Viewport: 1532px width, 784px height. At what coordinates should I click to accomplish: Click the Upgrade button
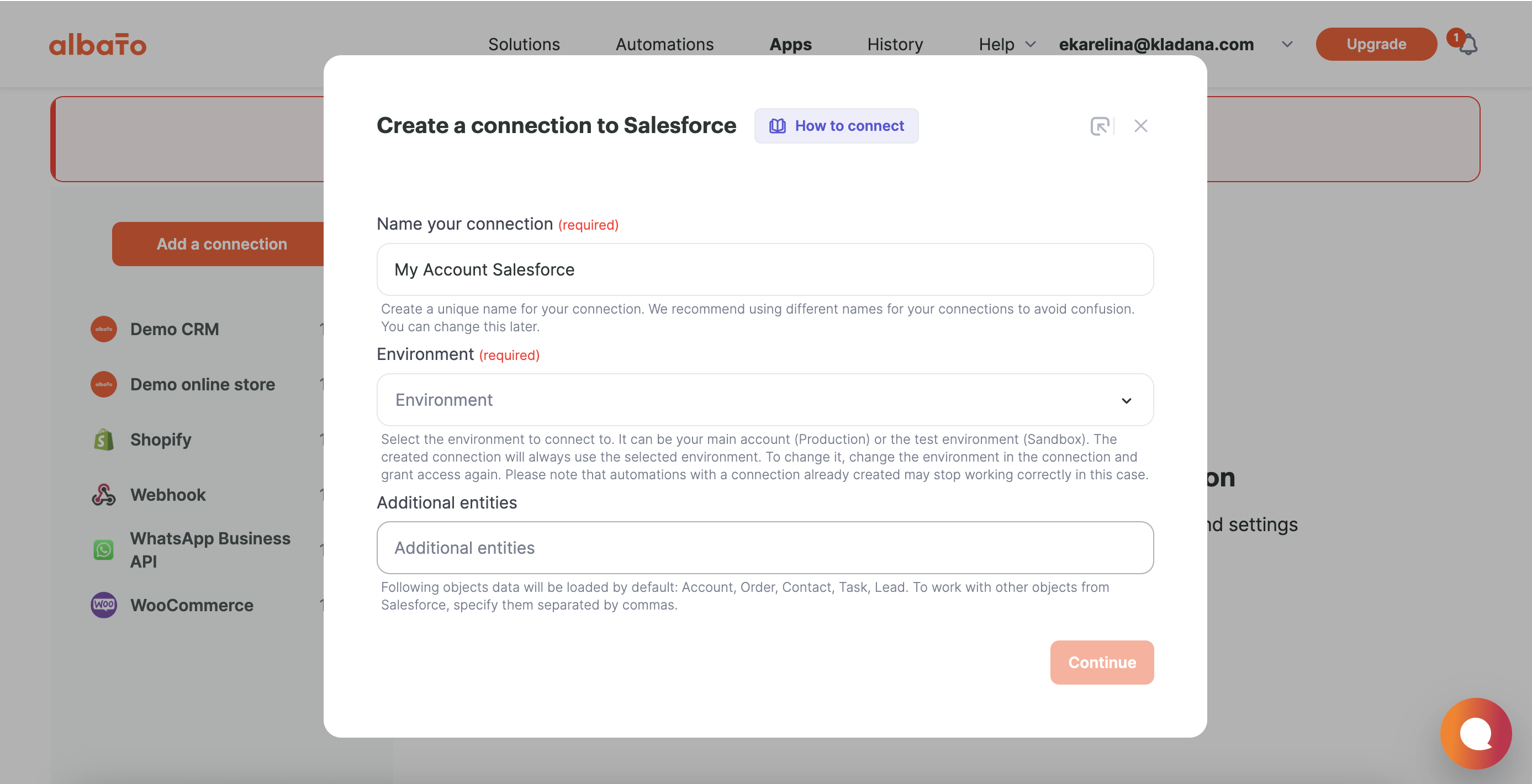[1376, 45]
